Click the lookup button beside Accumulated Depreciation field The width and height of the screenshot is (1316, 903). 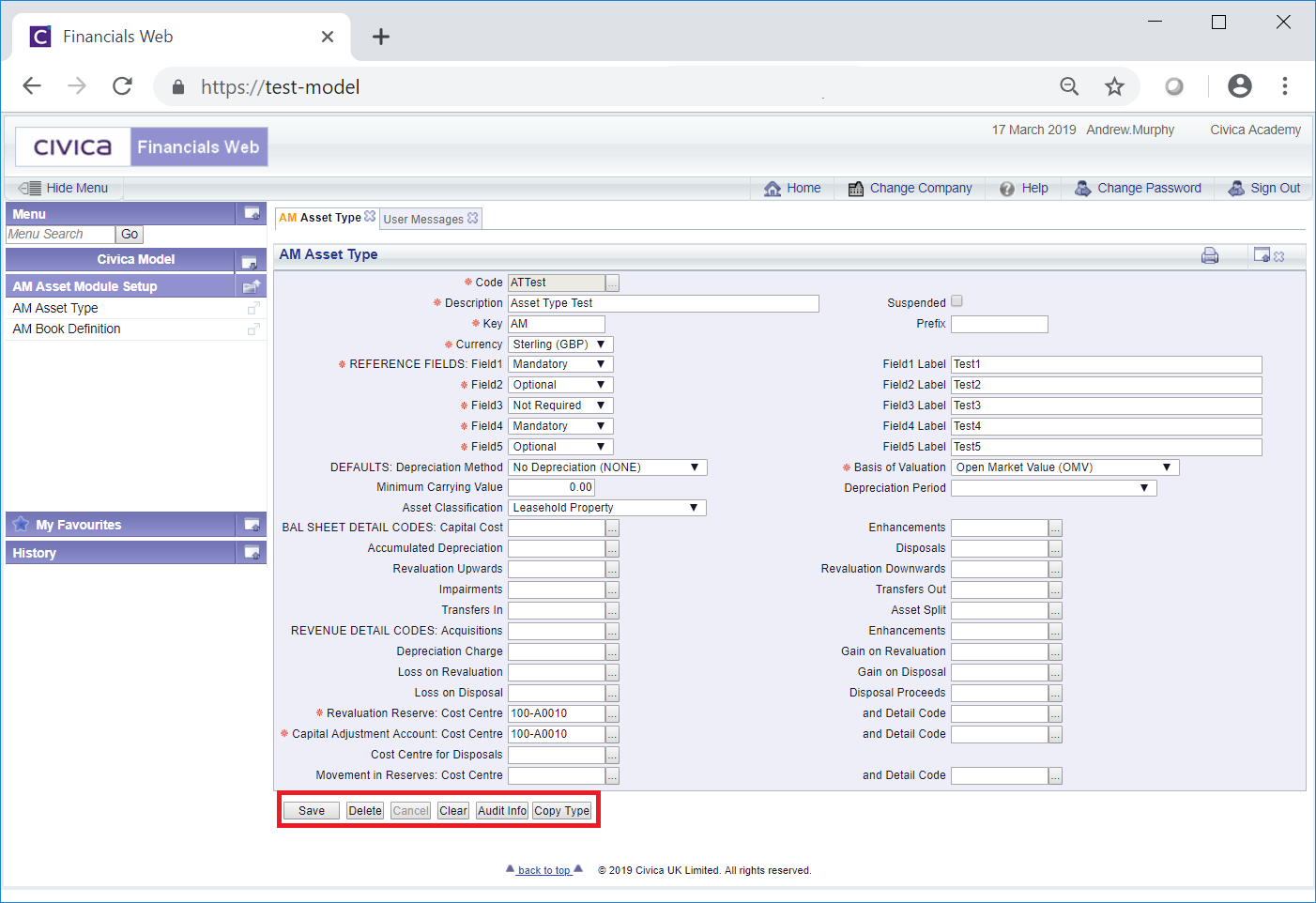(612, 549)
